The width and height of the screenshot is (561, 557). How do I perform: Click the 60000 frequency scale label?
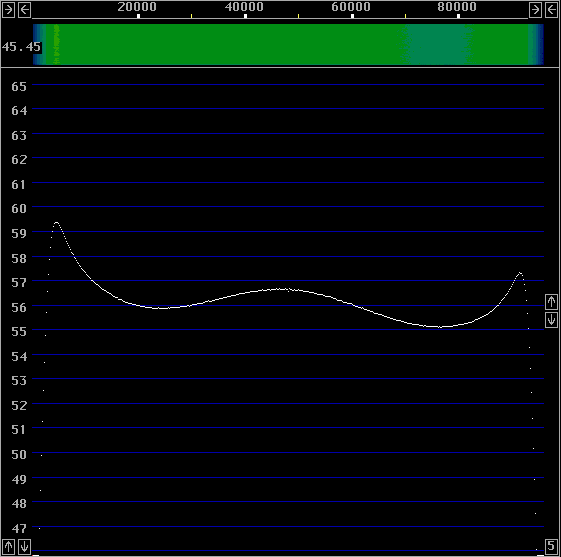(x=351, y=7)
